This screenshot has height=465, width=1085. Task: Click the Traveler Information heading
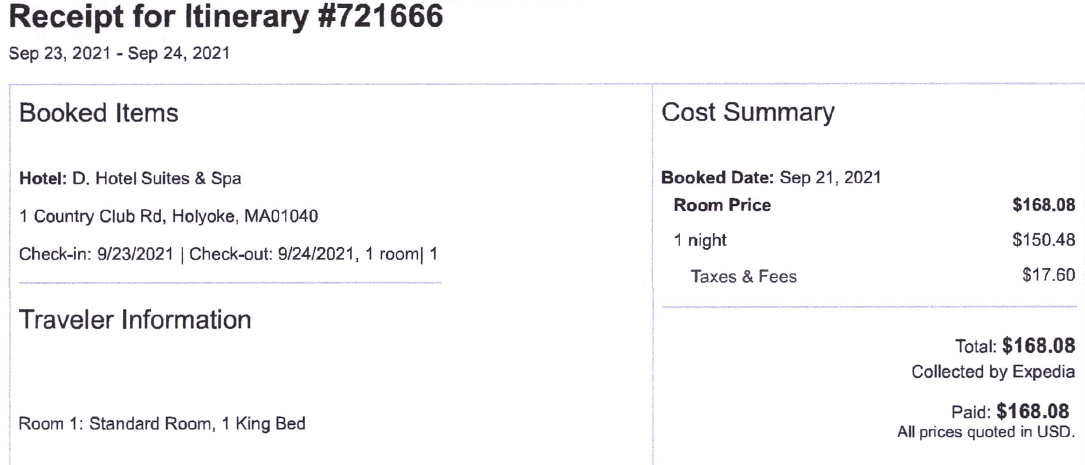pos(135,320)
